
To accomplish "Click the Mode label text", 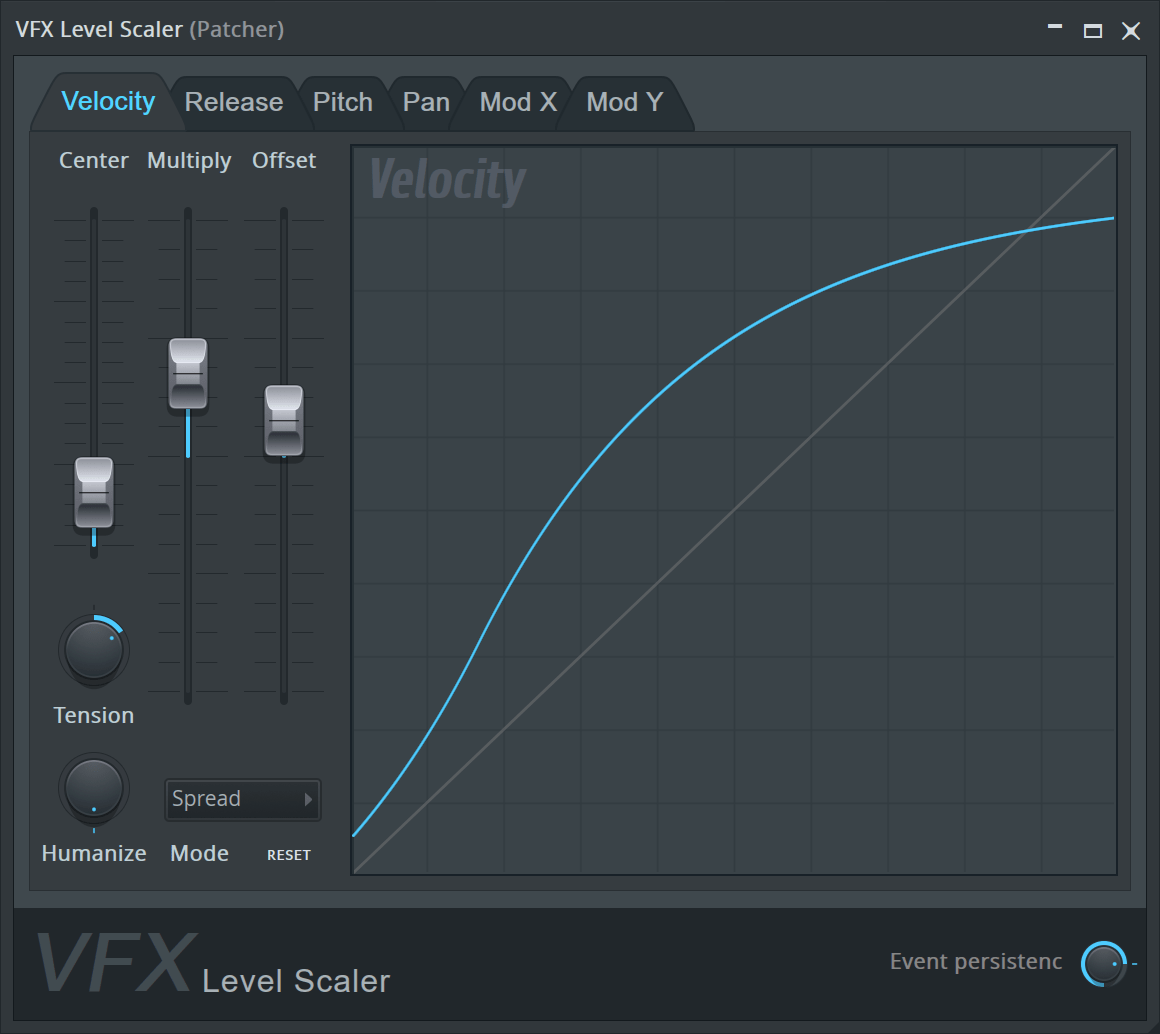I will click(199, 853).
